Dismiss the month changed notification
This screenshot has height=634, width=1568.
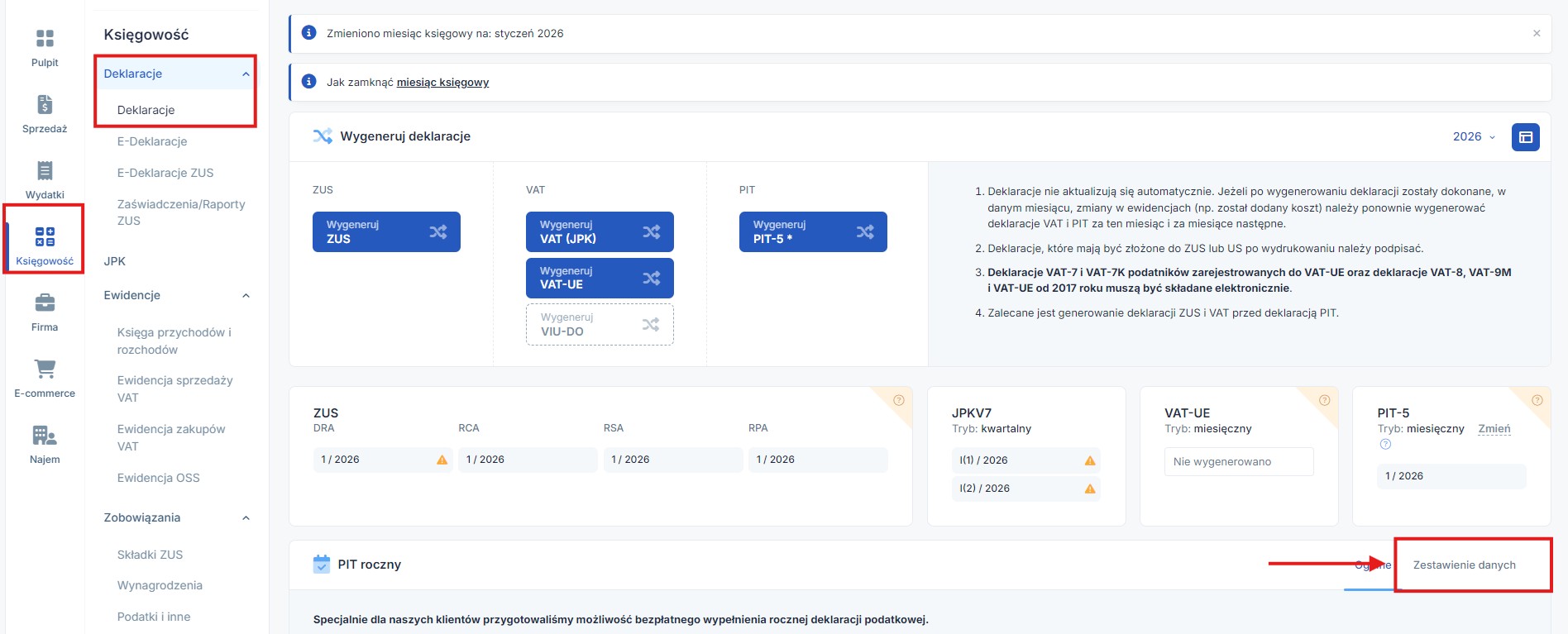coord(1537,34)
